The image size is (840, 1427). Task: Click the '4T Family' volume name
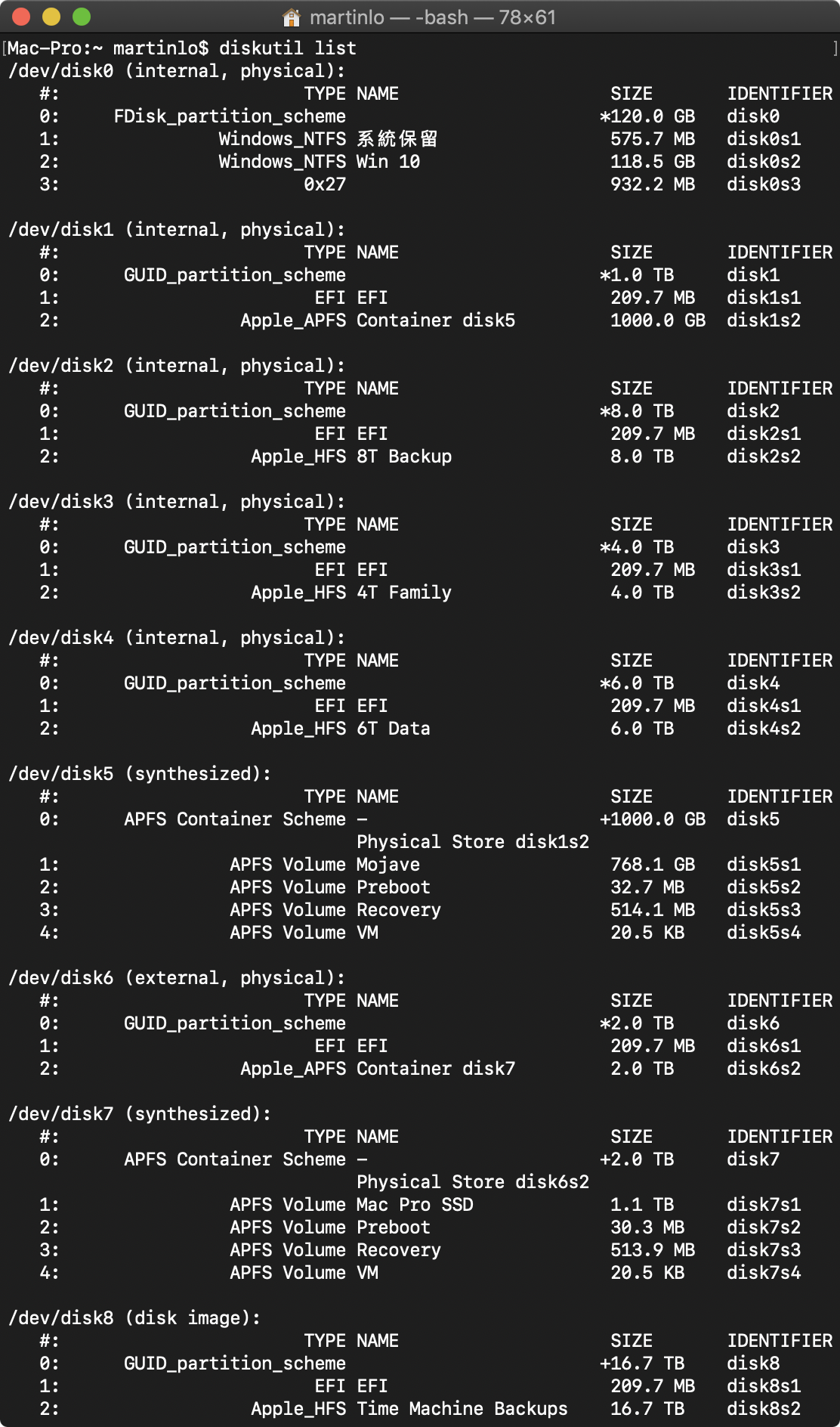[404, 593]
